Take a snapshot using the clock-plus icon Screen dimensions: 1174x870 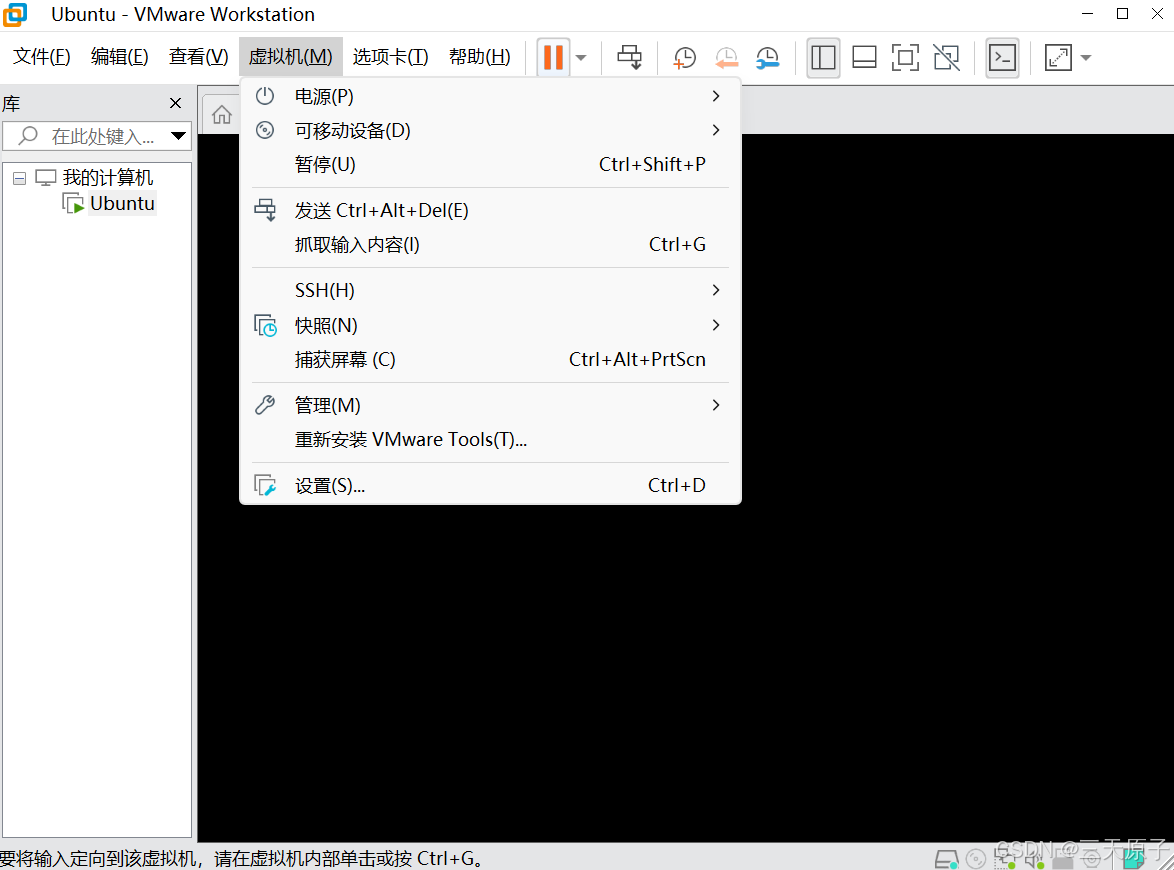(x=684, y=57)
